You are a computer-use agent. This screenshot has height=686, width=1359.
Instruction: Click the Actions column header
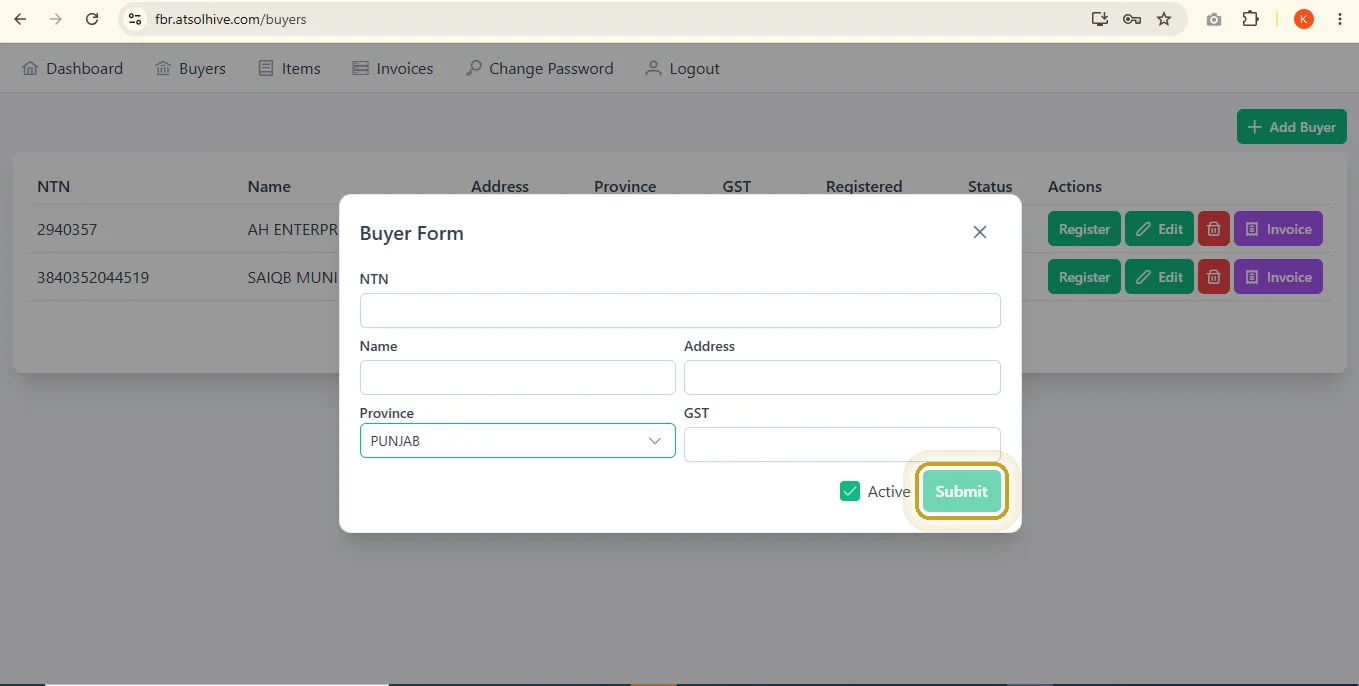click(x=1075, y=186)
